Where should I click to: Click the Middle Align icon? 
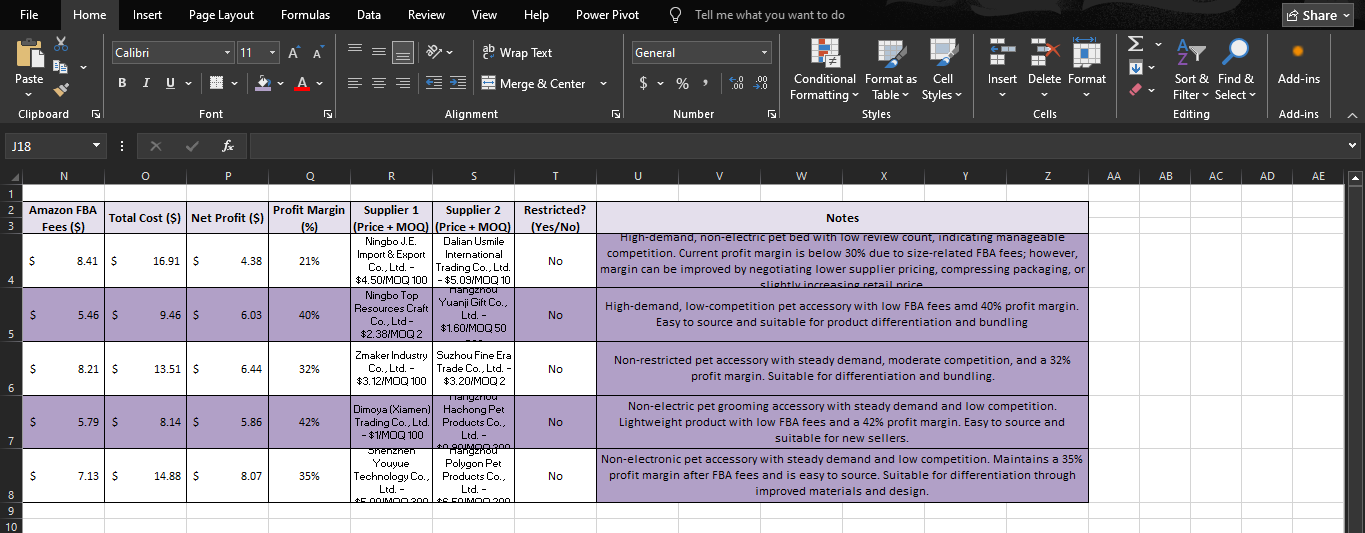tap(378, 53)
